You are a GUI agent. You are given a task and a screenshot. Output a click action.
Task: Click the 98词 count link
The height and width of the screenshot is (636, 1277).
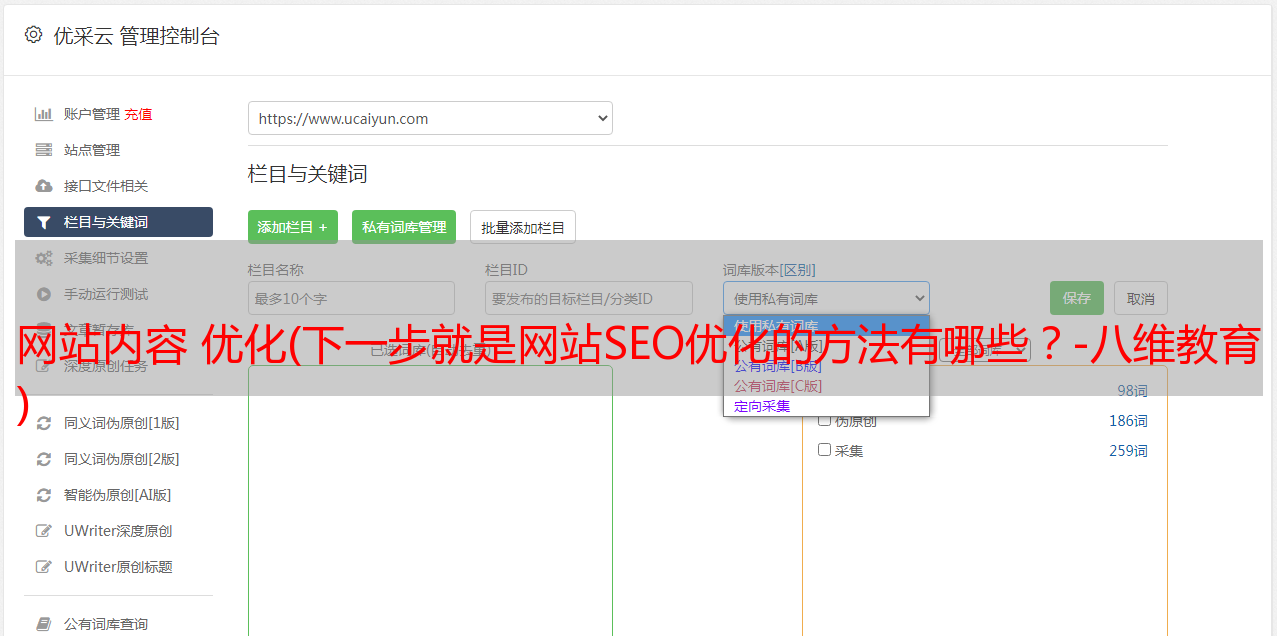click(1132, 391)
